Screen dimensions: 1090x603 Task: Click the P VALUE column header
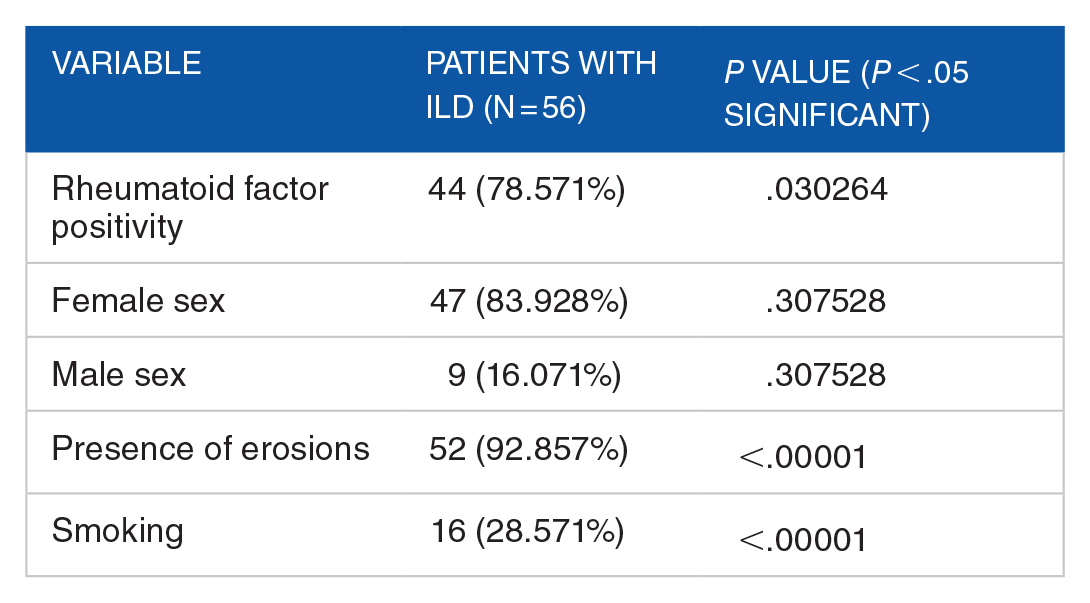pos(846,93)
